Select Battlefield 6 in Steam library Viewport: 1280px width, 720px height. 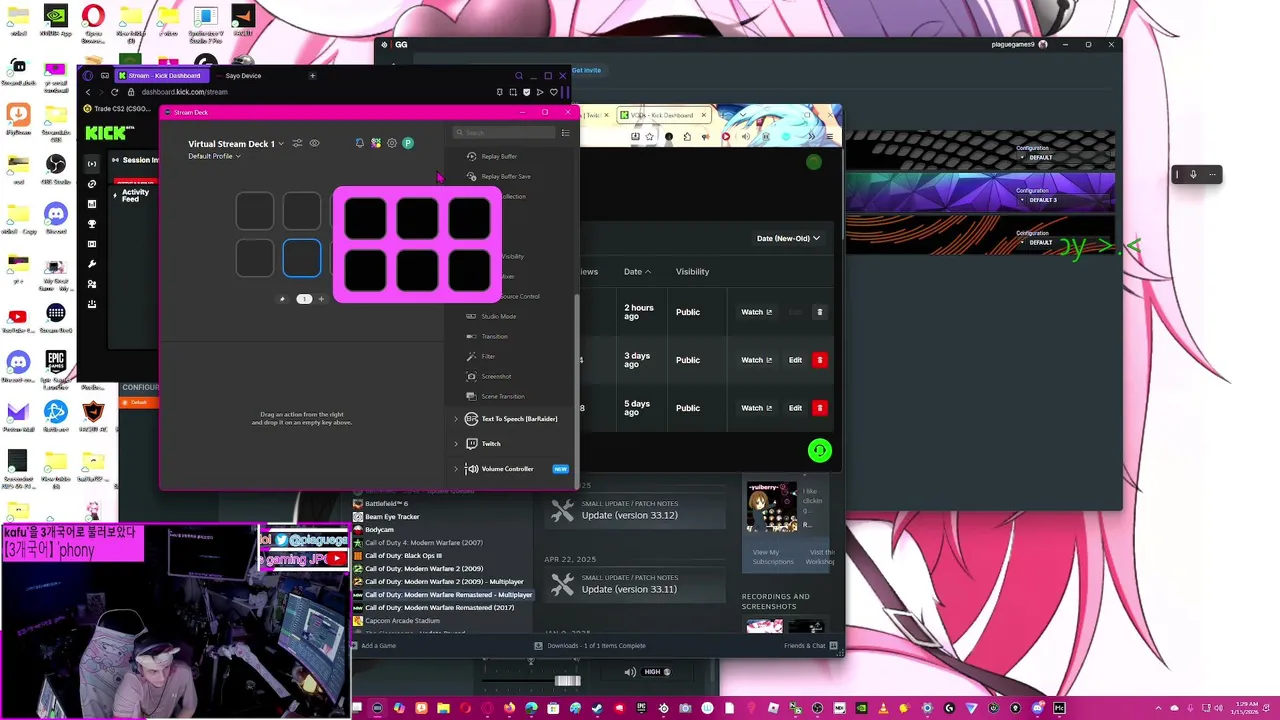click(x=386, y=504)
